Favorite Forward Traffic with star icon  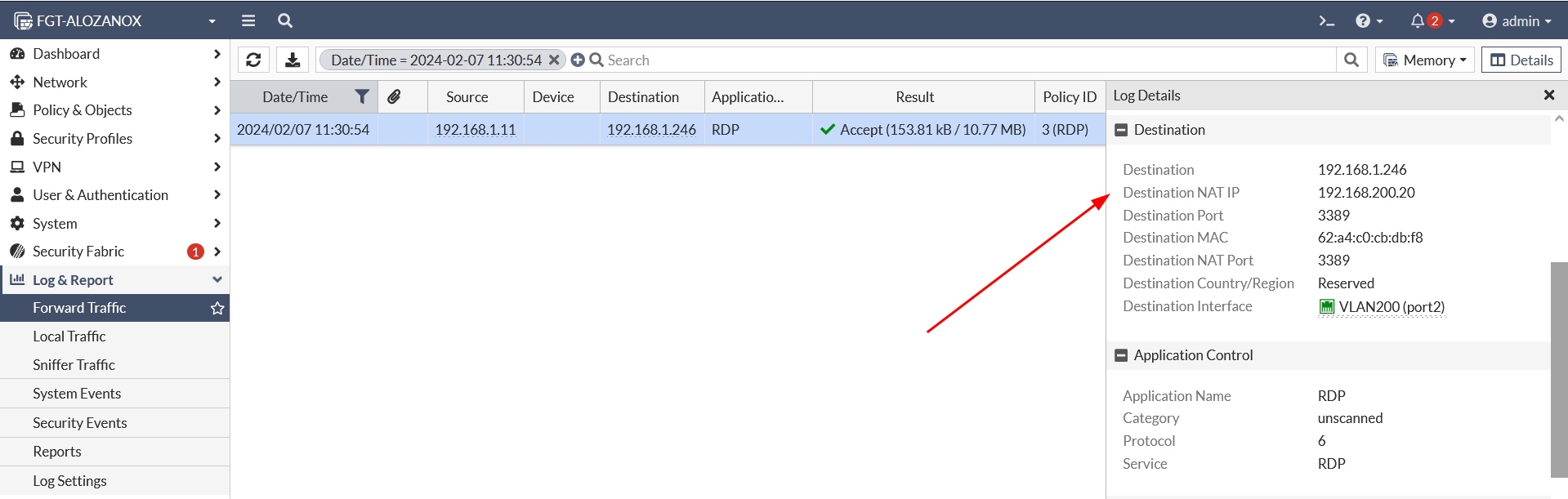pos(217,308)
